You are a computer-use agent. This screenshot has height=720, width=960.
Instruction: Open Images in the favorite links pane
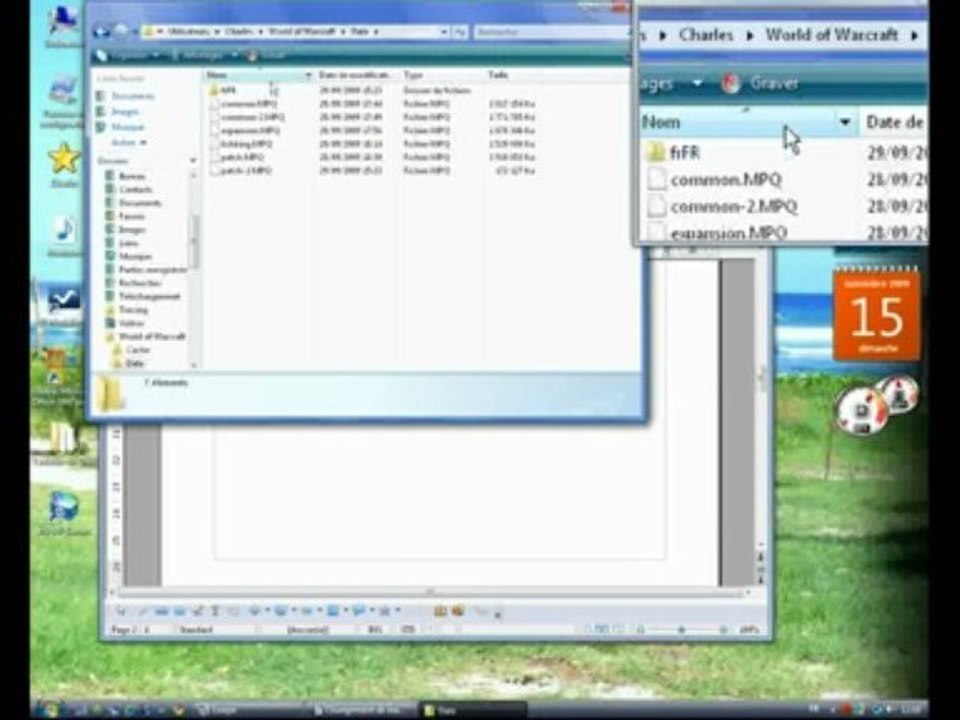coord(119,111)
